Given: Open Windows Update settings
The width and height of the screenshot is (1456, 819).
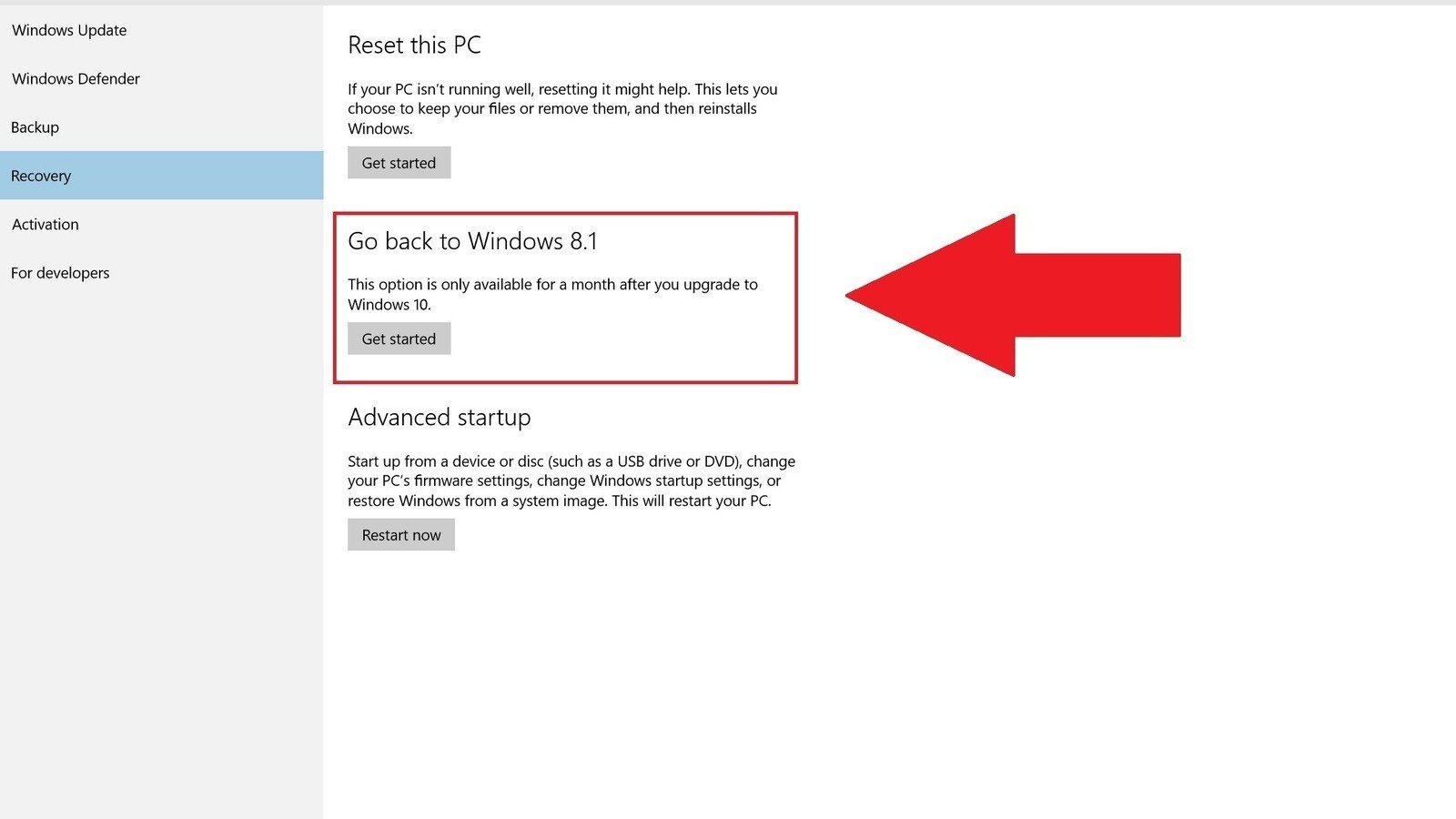Looking at the screenshot, I should pyautogui.click(x=68, y=30).
